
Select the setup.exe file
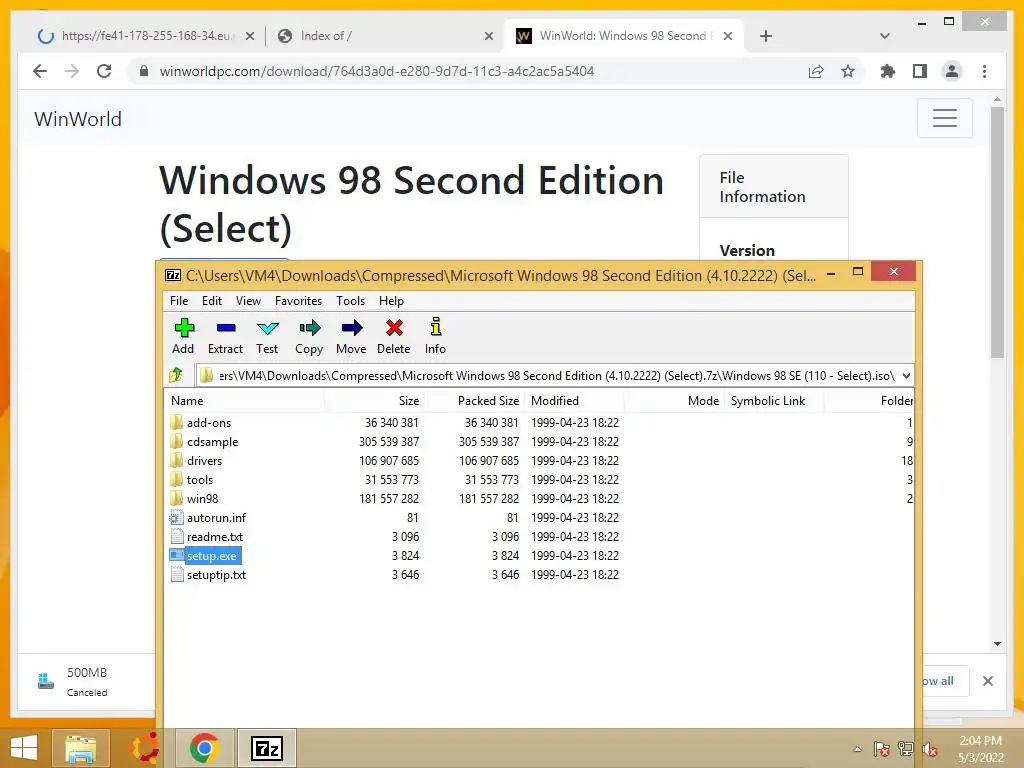coord(212,556)
